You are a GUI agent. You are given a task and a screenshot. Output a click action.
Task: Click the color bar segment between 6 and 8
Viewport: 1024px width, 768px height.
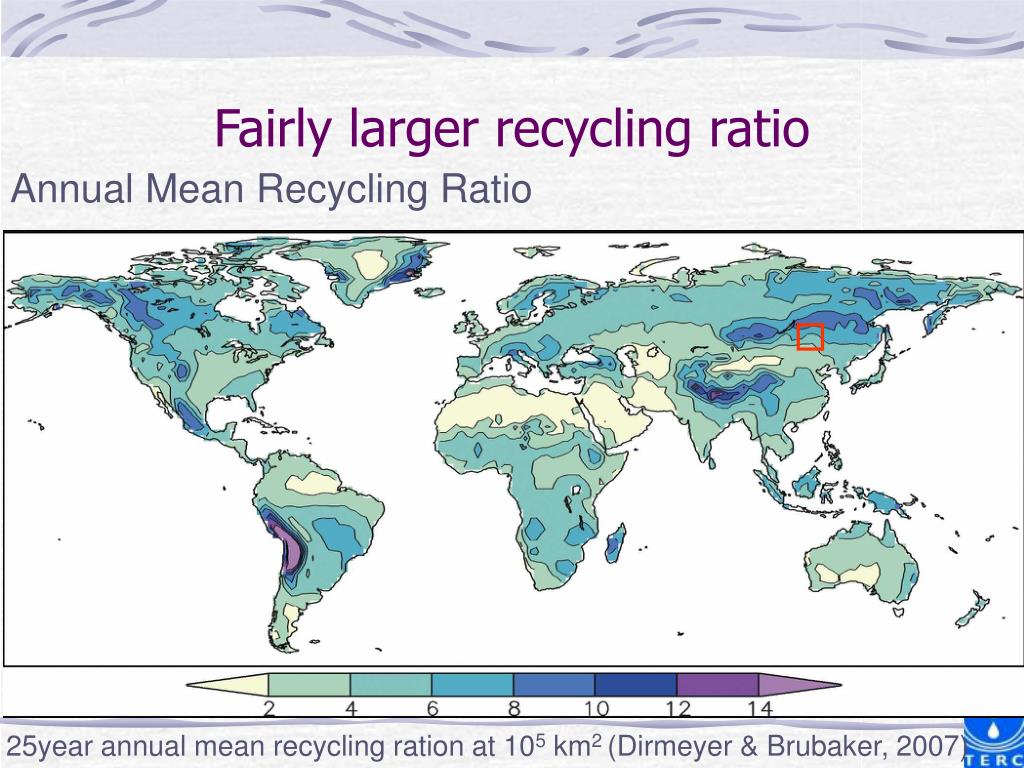(472, 685)
